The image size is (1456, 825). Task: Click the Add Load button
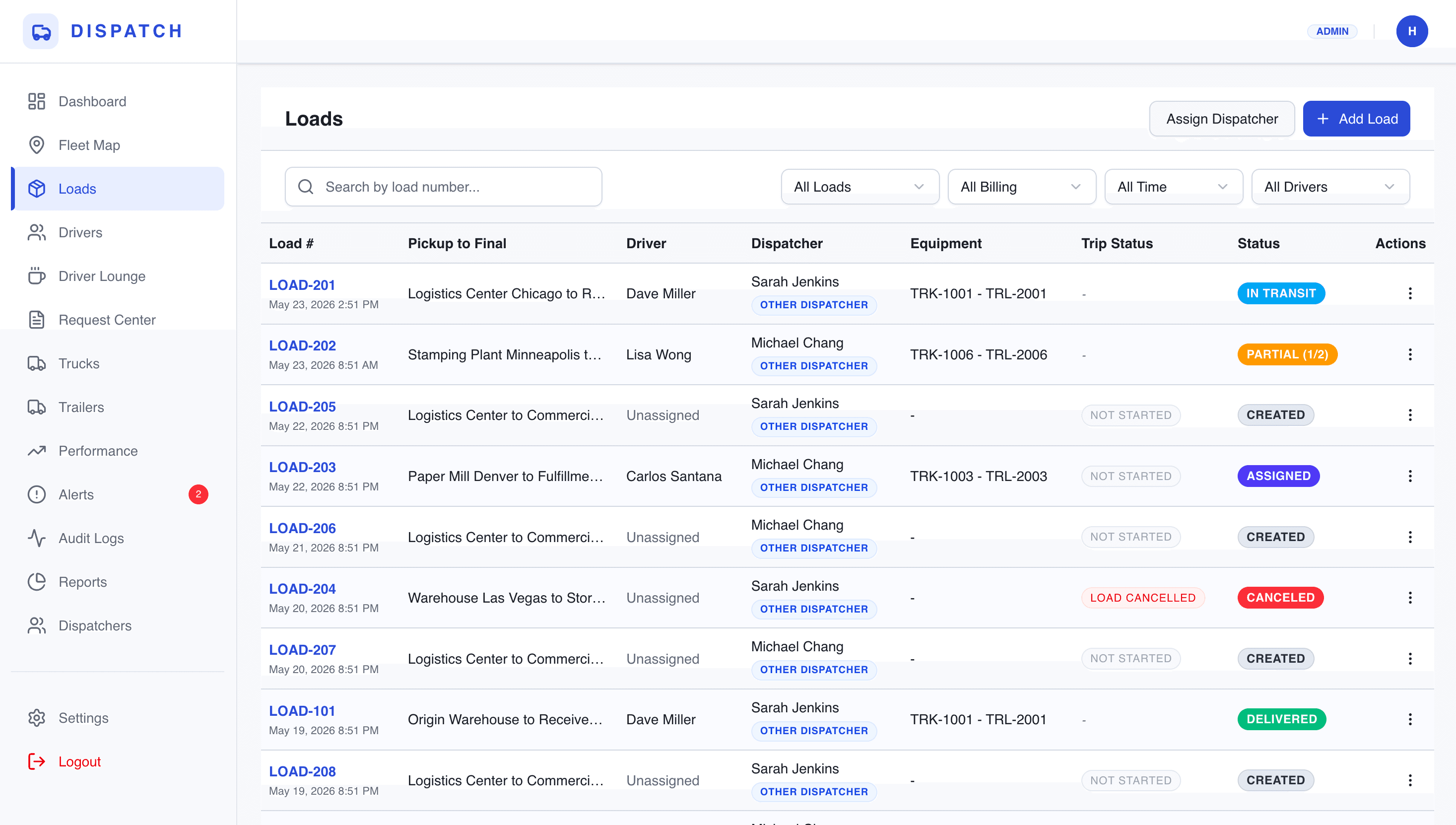(x=1356, y=119)
